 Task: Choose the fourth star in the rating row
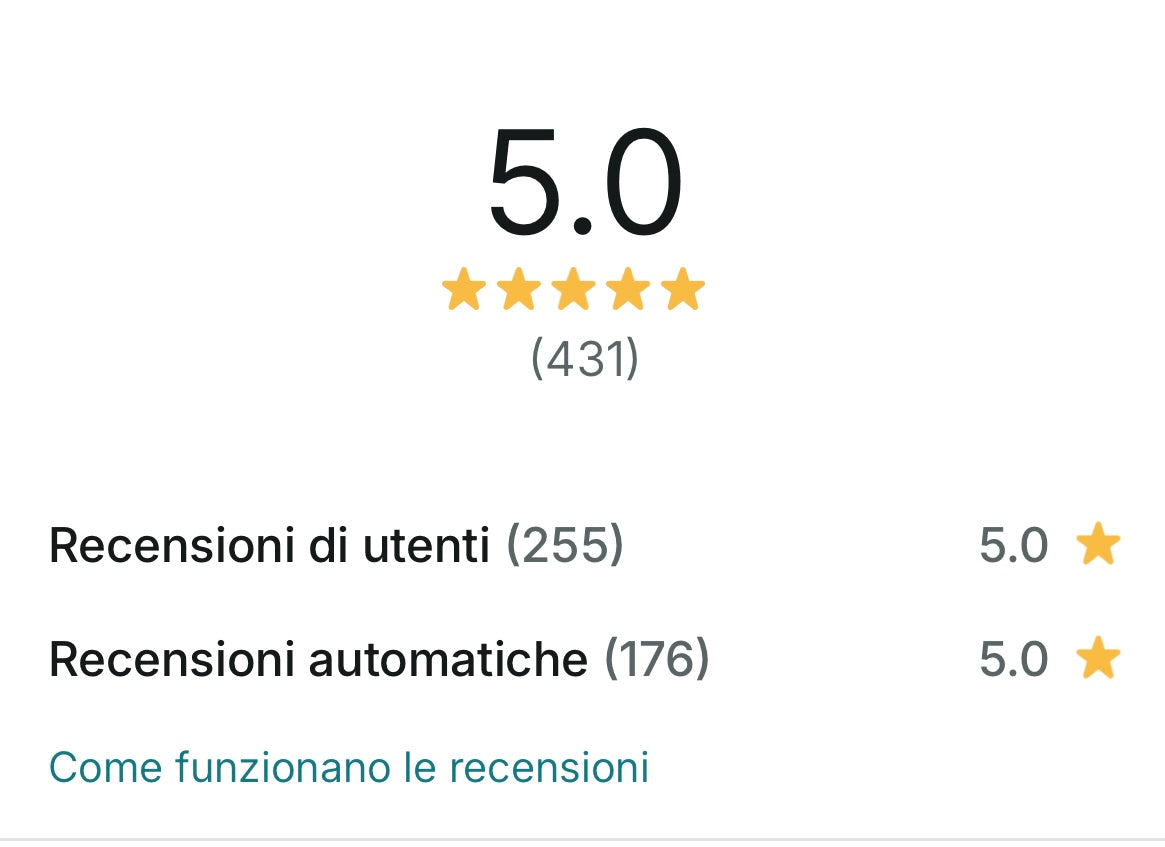tap(629, 290)
